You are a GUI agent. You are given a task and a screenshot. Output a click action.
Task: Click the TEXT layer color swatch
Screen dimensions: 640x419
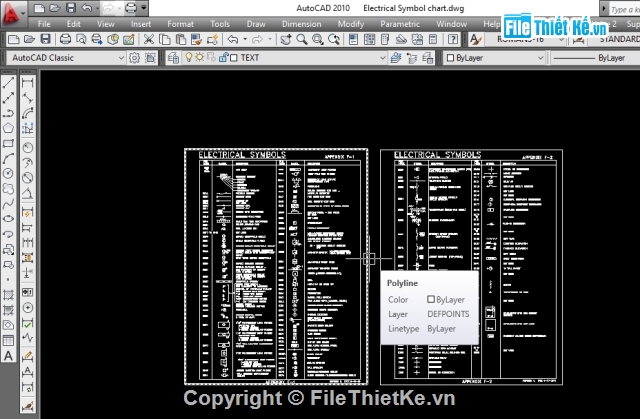234,58
